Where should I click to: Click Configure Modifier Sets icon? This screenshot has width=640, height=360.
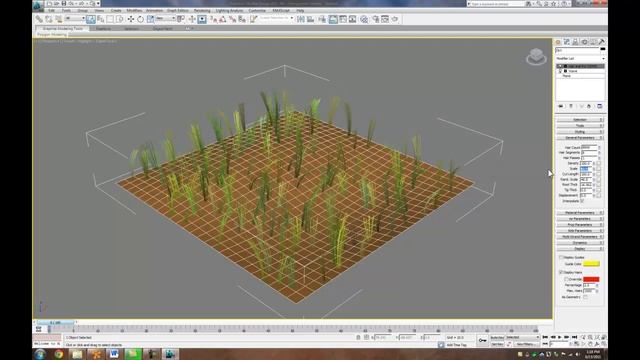pos(600,106)
